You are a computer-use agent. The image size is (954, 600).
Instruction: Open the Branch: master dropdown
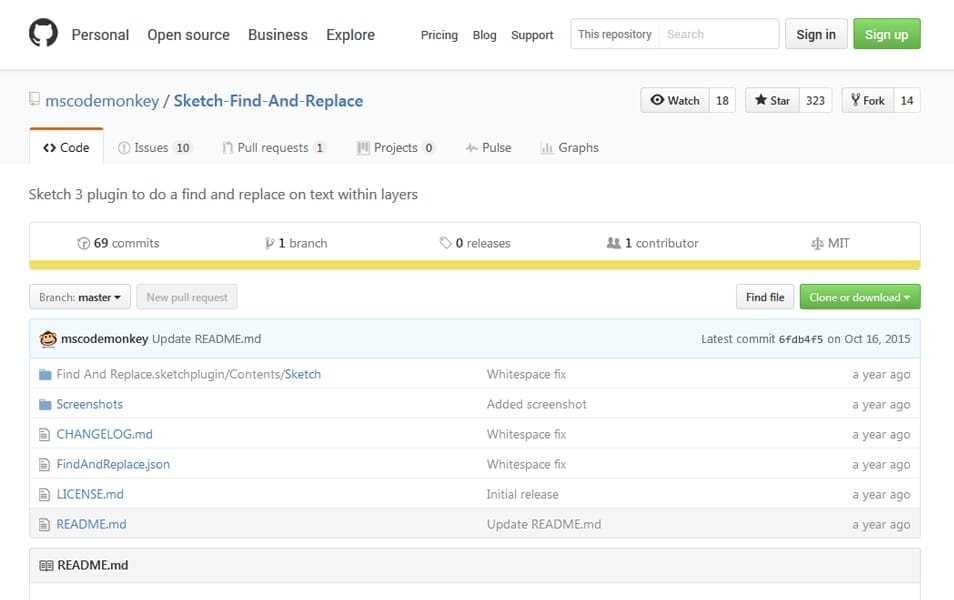pos(80,297)
